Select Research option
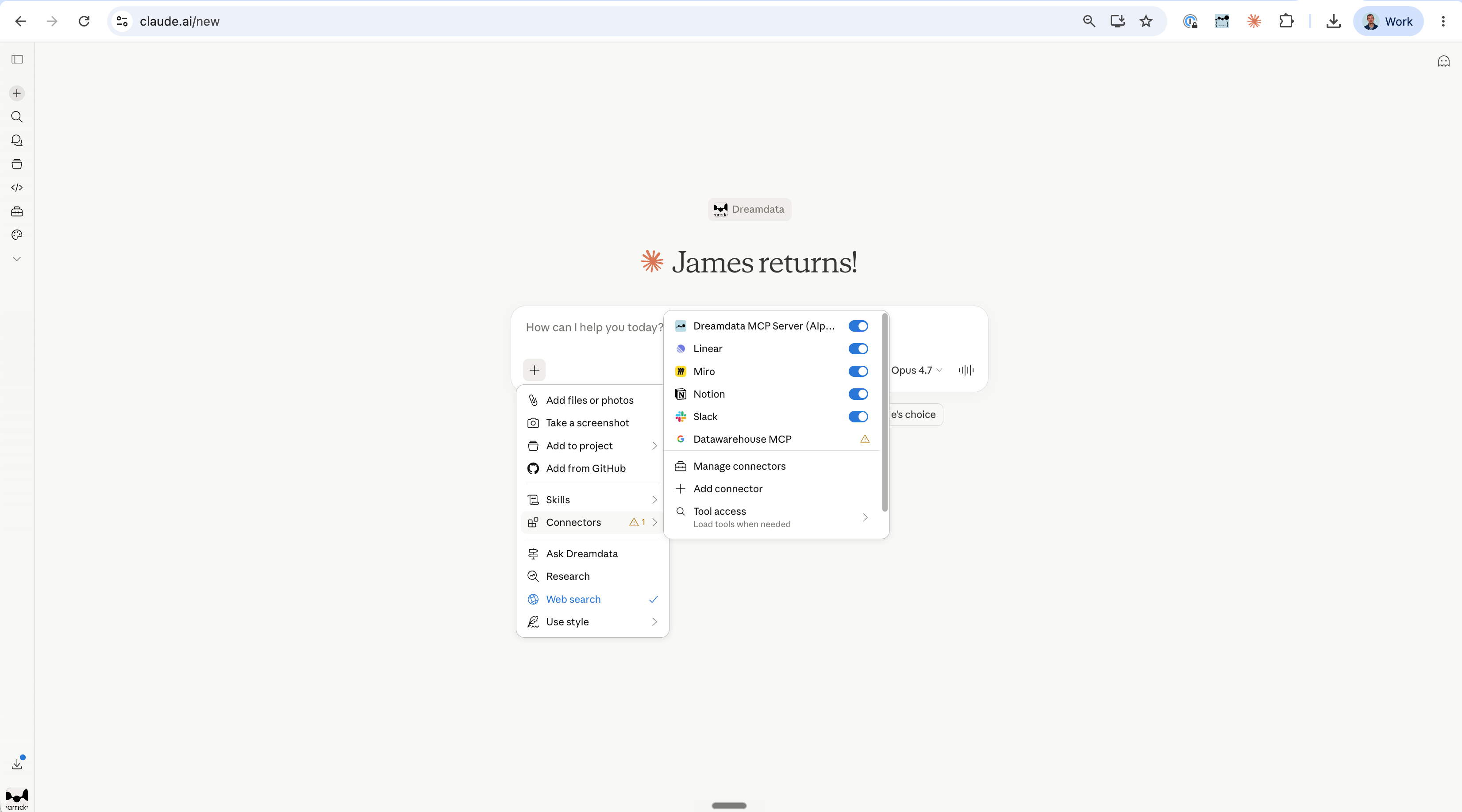Viewport: 1462px width, 812px height. tap(592, 577)
